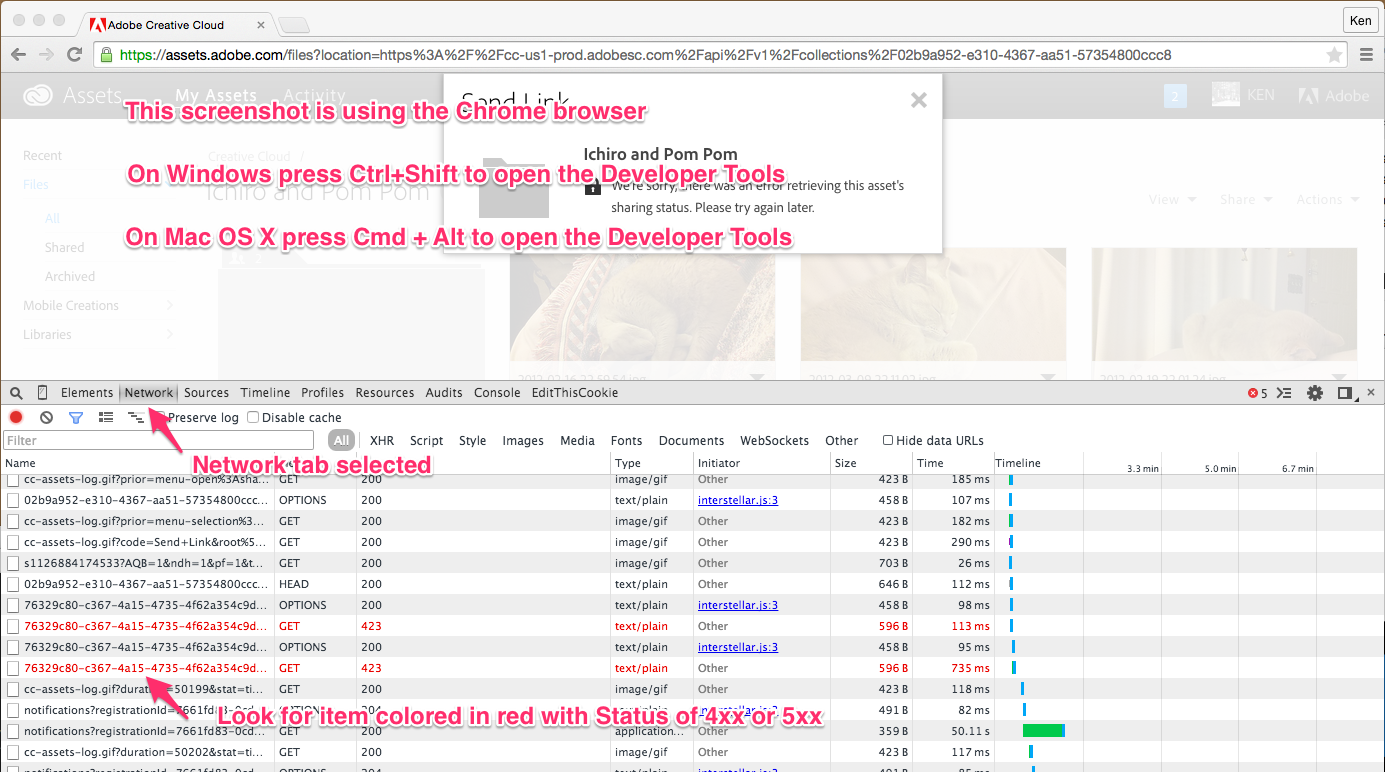Filter requests by Fonts type
Image resolution: width=1385 pixels, height=772 pixels.
(x=626, y=440)
